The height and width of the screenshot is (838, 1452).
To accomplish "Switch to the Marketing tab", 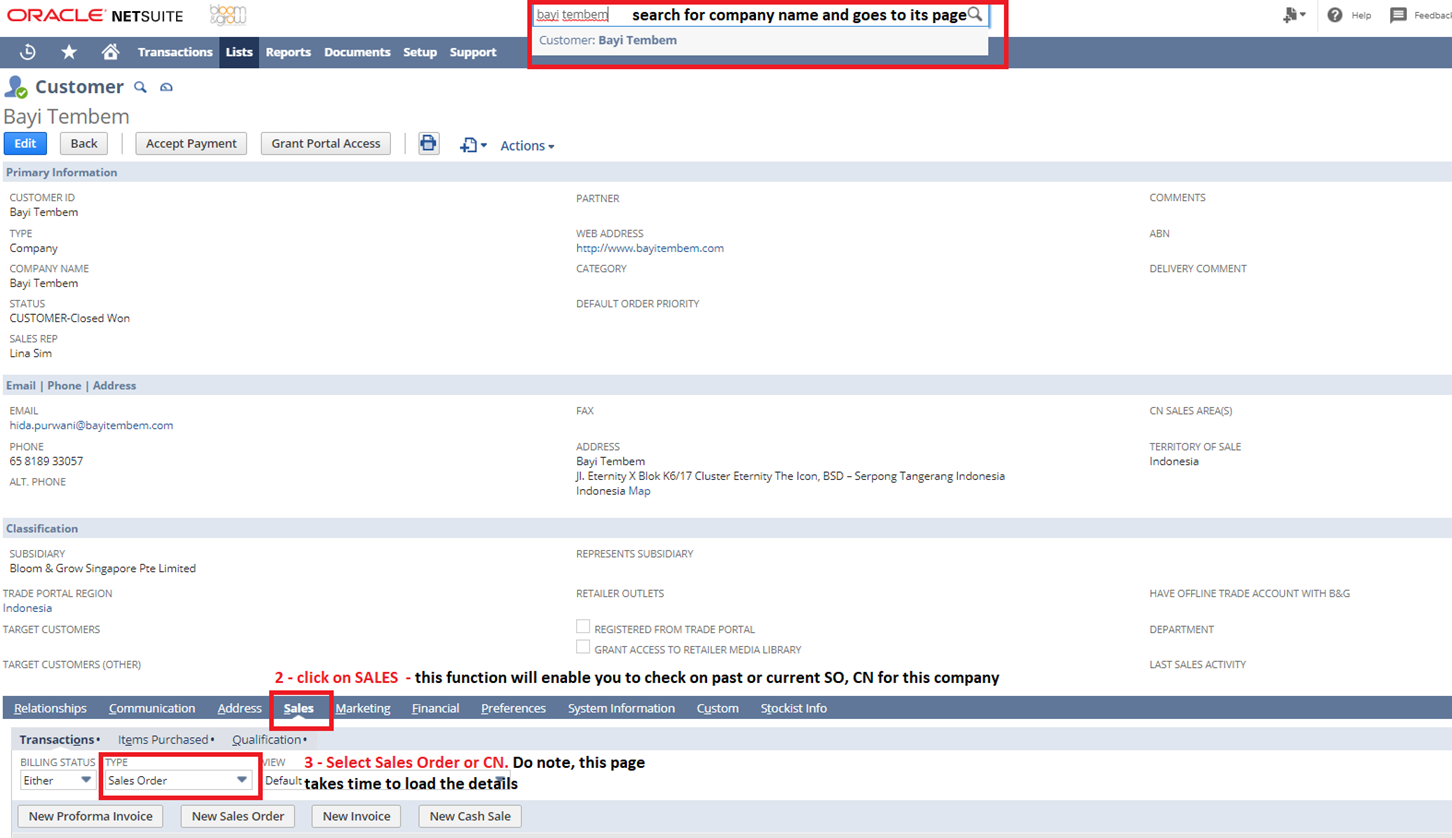I will point(363,708).
